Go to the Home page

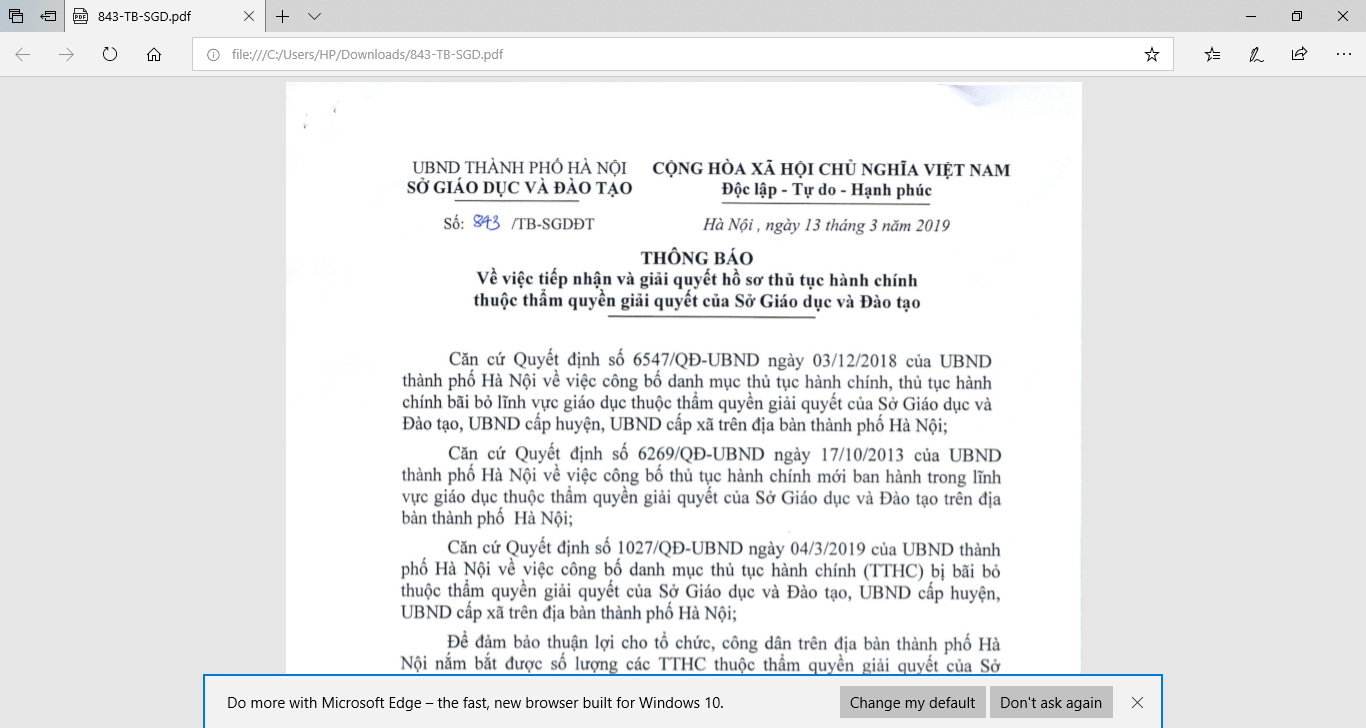154,55
